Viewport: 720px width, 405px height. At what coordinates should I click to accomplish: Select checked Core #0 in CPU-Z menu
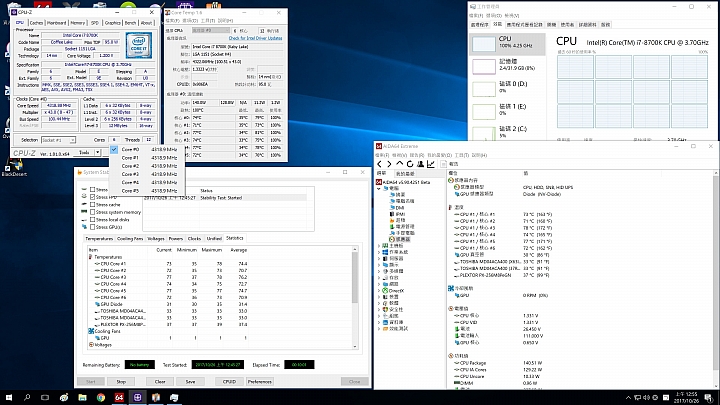click(147, 149)
